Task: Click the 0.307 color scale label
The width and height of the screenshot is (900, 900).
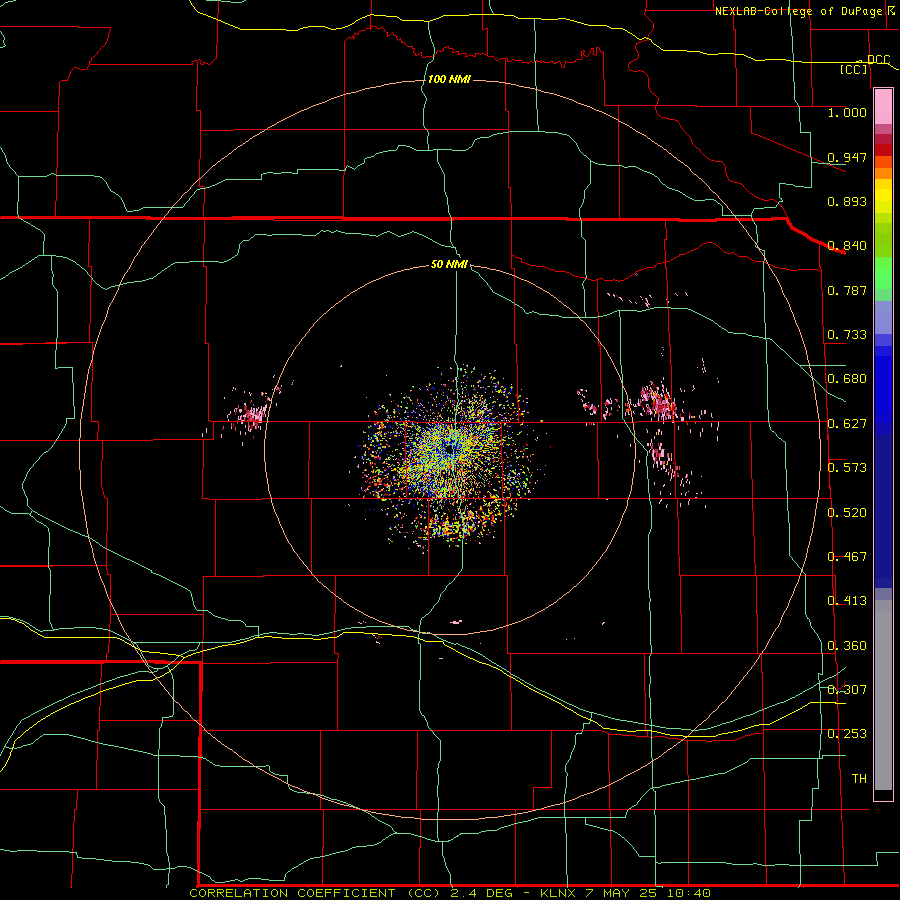Action: tap(847, 690)
